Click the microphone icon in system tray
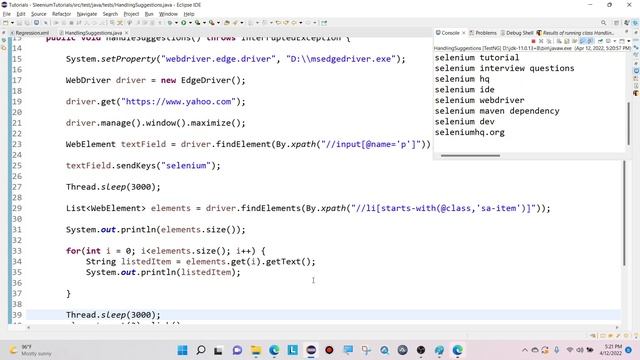Image resolution: width=640 pixels, height=360 pixels. [x=557, y=350]
